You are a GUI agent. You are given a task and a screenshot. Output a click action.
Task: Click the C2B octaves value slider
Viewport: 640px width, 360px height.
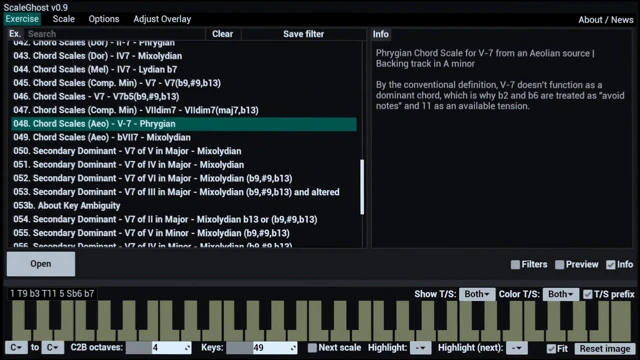158,348
